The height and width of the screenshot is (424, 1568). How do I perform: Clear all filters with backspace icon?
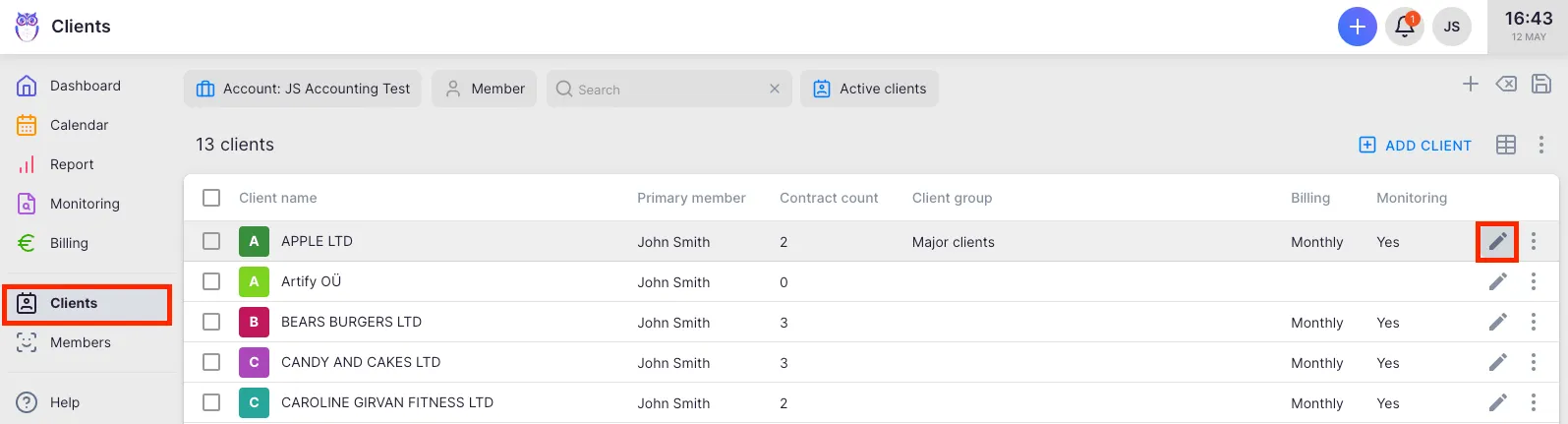tap(1505, 85)
